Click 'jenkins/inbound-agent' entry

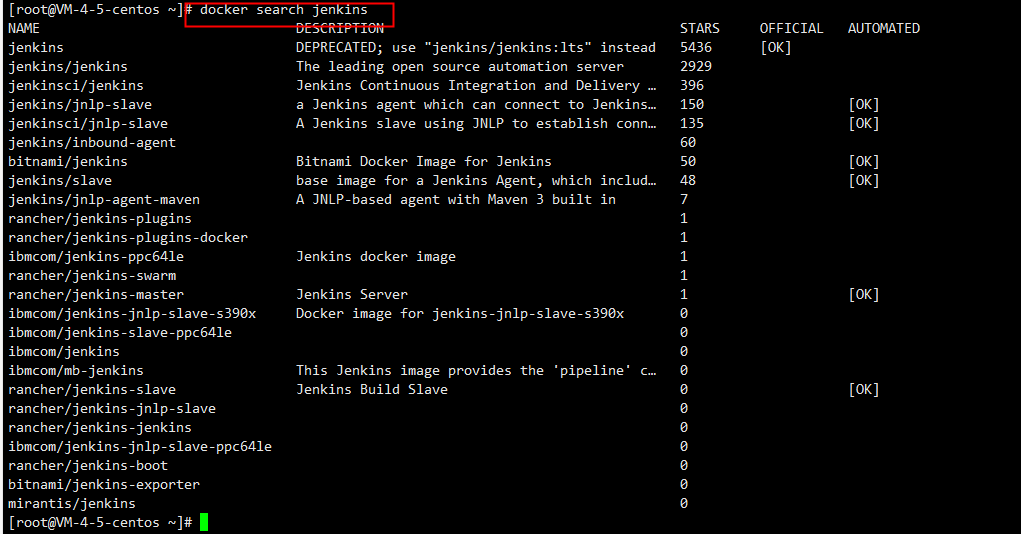click(92, 143)
